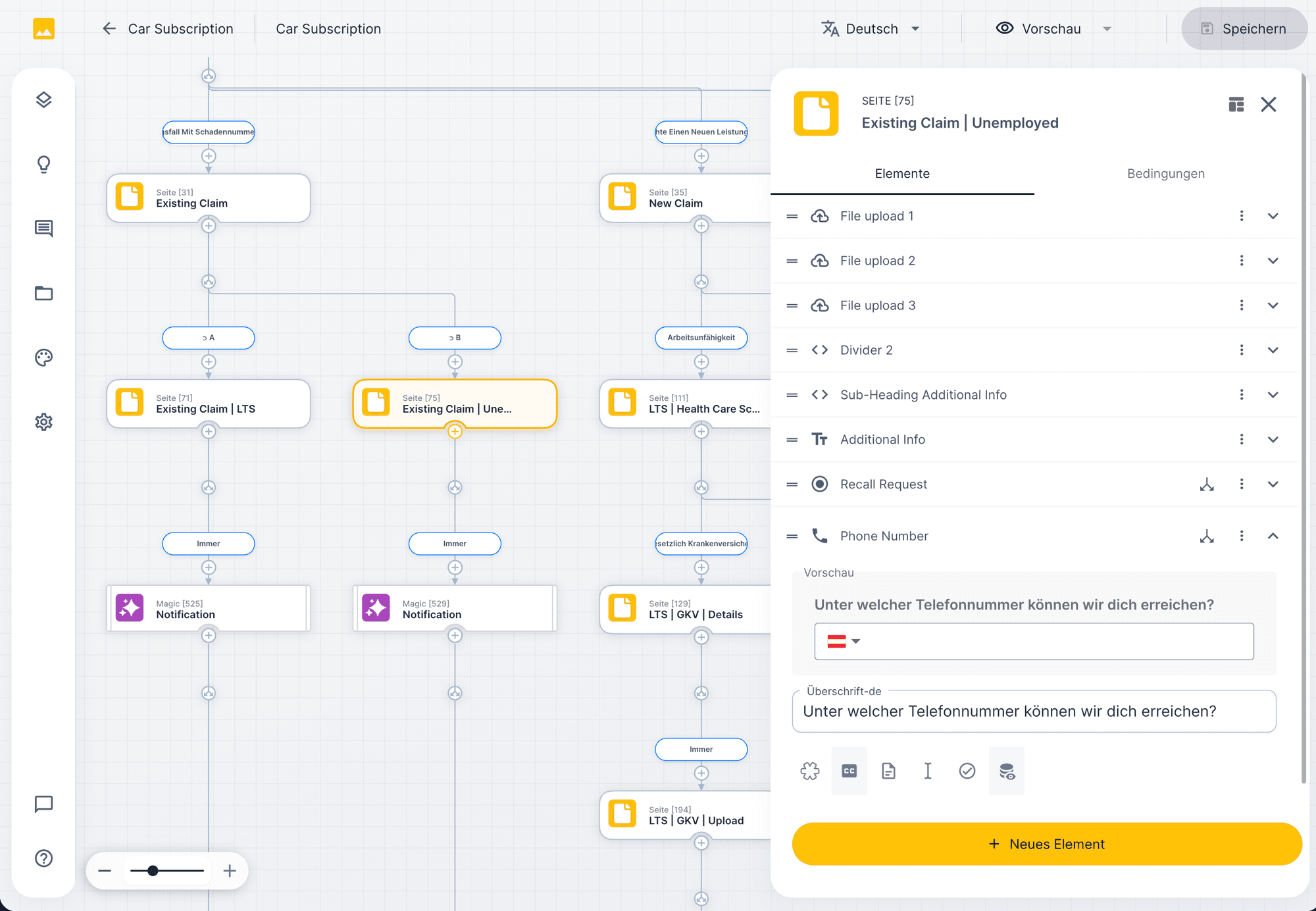Image resolution: width=1316 pixels, height=911 pixels.
Task: Open the chat bubble feedback icon
Action: pos(43,804)
